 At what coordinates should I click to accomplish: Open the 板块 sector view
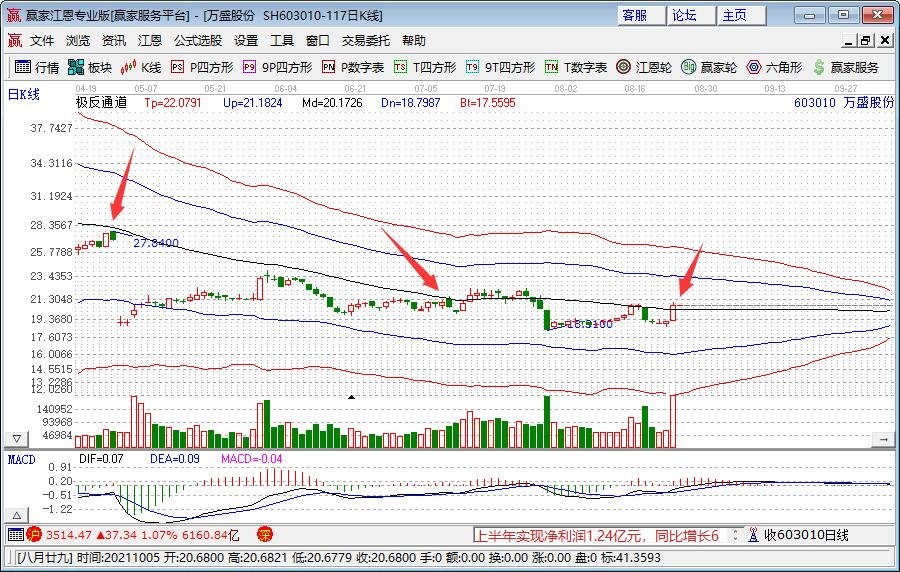click(x=90, y=68)
